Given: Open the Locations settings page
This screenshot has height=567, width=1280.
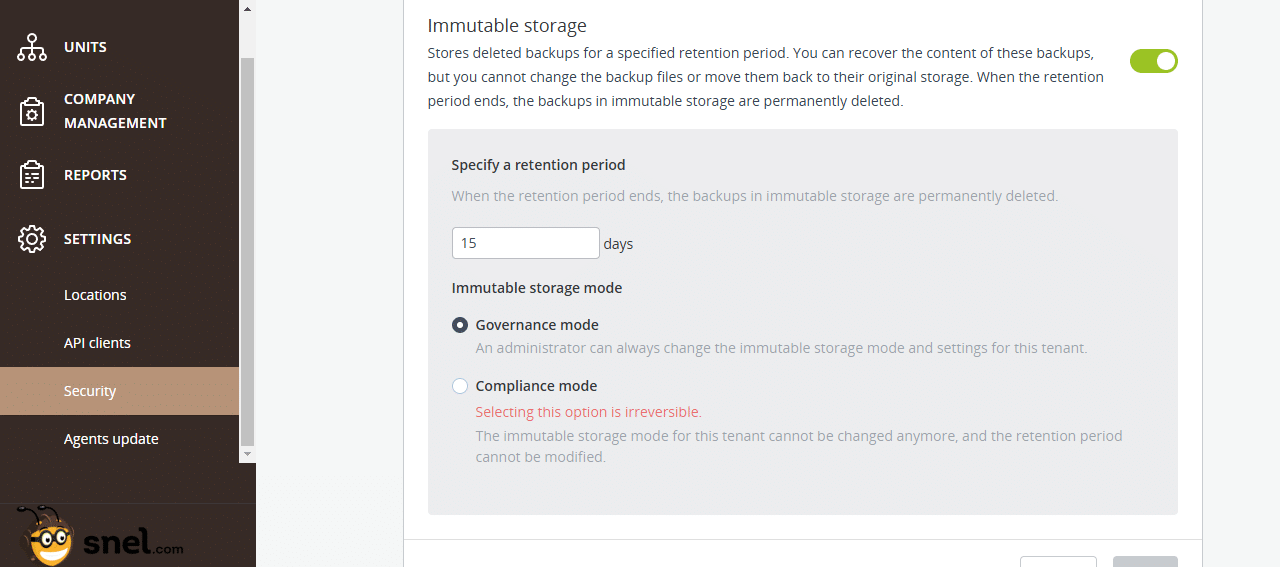Looking at the screenshot, I should [95, 295].
